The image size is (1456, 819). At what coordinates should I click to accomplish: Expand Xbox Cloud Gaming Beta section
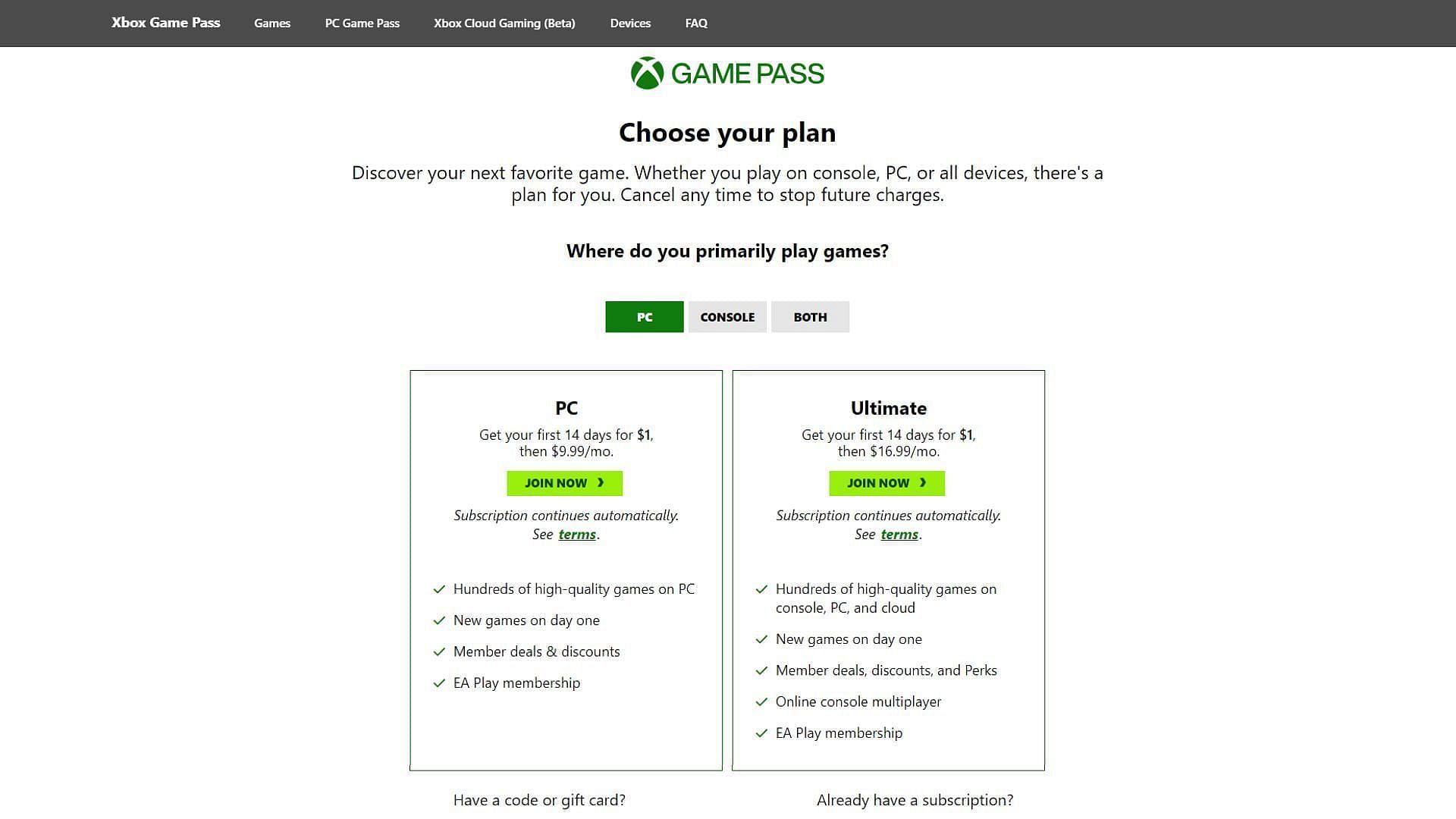point(505,23)
